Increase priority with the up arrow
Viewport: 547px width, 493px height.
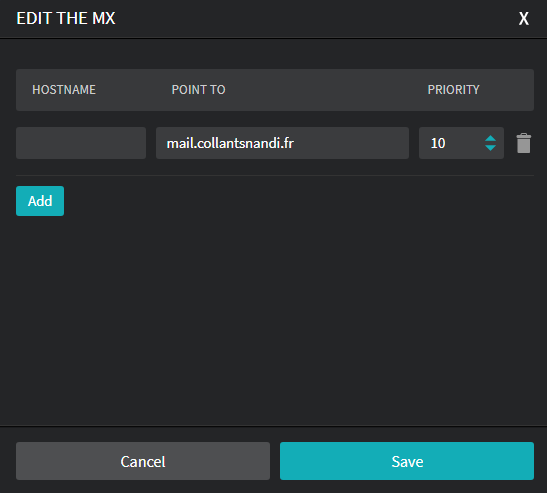(x=490, y=139)
